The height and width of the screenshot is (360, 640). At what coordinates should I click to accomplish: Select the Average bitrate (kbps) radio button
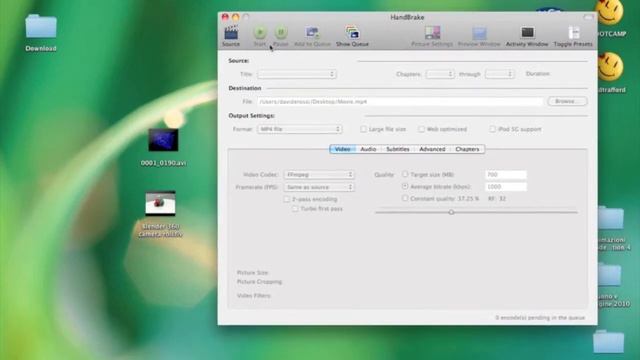405,186
